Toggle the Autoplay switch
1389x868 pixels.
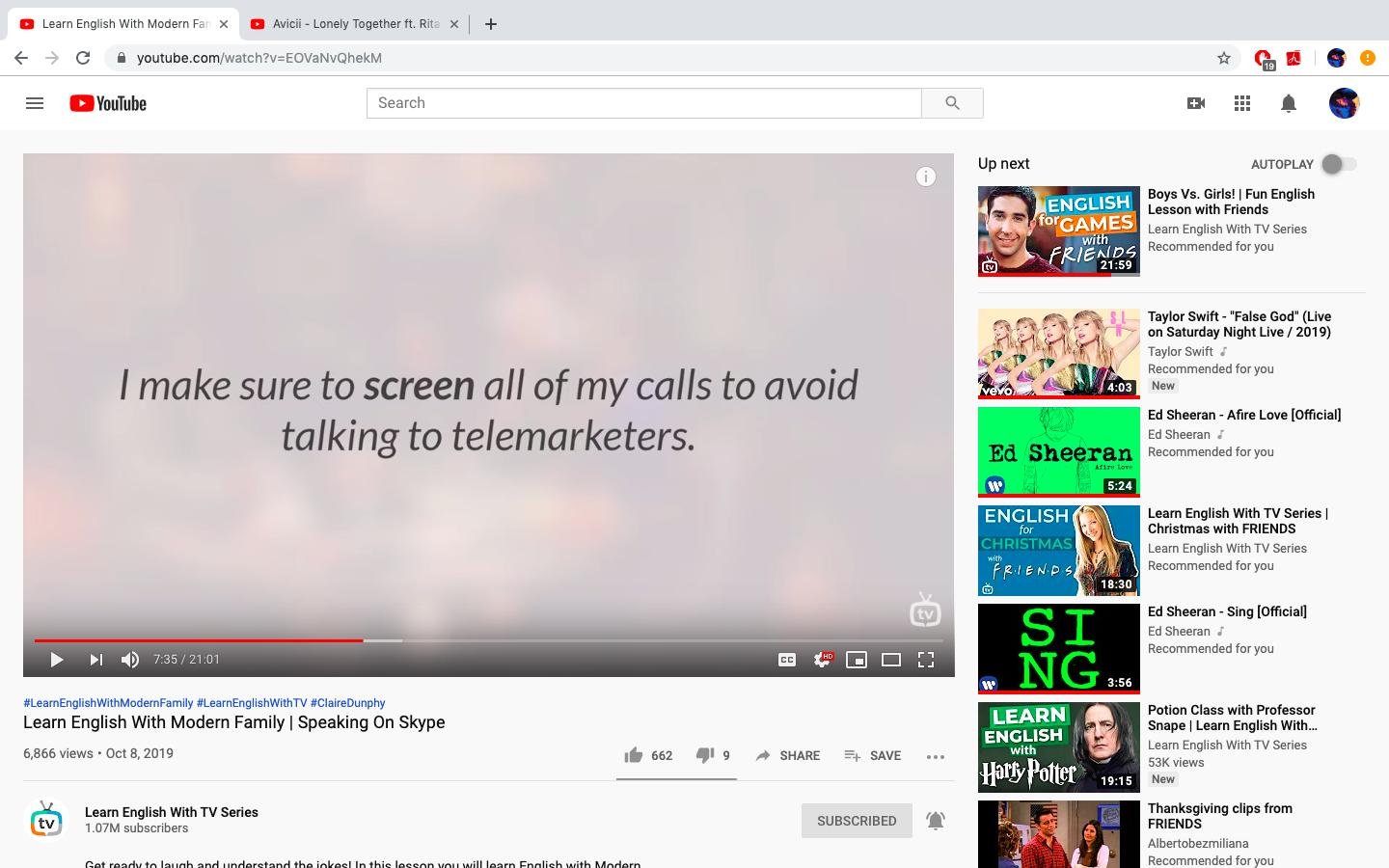click(x=1339, y=164)
